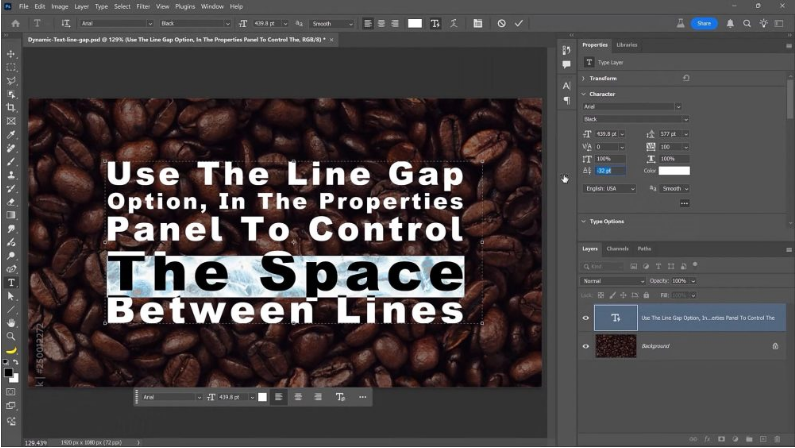This screenshot has width=795, height=448.
Task: Toggle lock image pixels brush icon
Action: (612, 295)
